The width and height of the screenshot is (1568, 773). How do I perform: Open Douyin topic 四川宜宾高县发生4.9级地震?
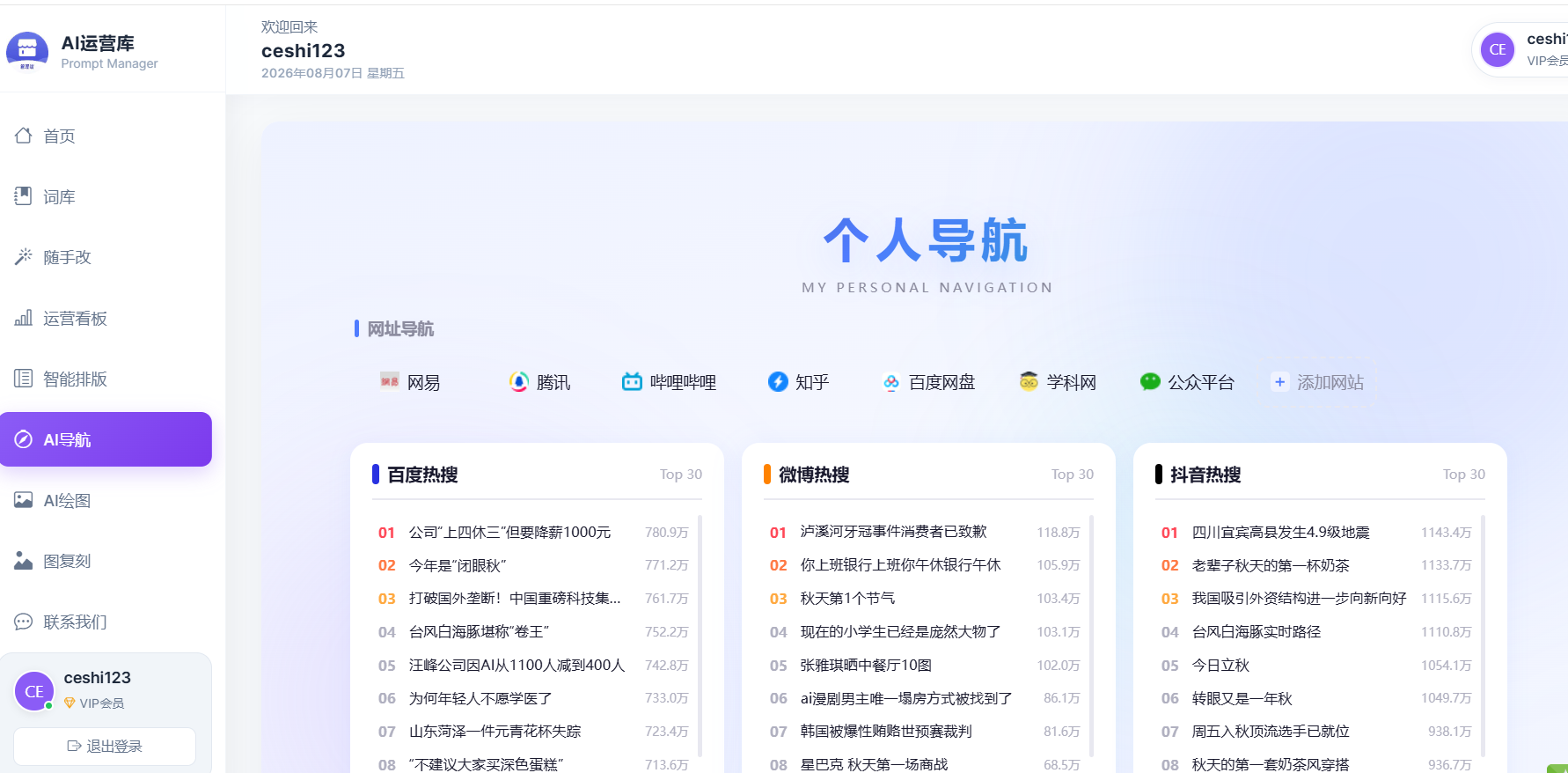pyautogui.click(x=1280, y=533)
